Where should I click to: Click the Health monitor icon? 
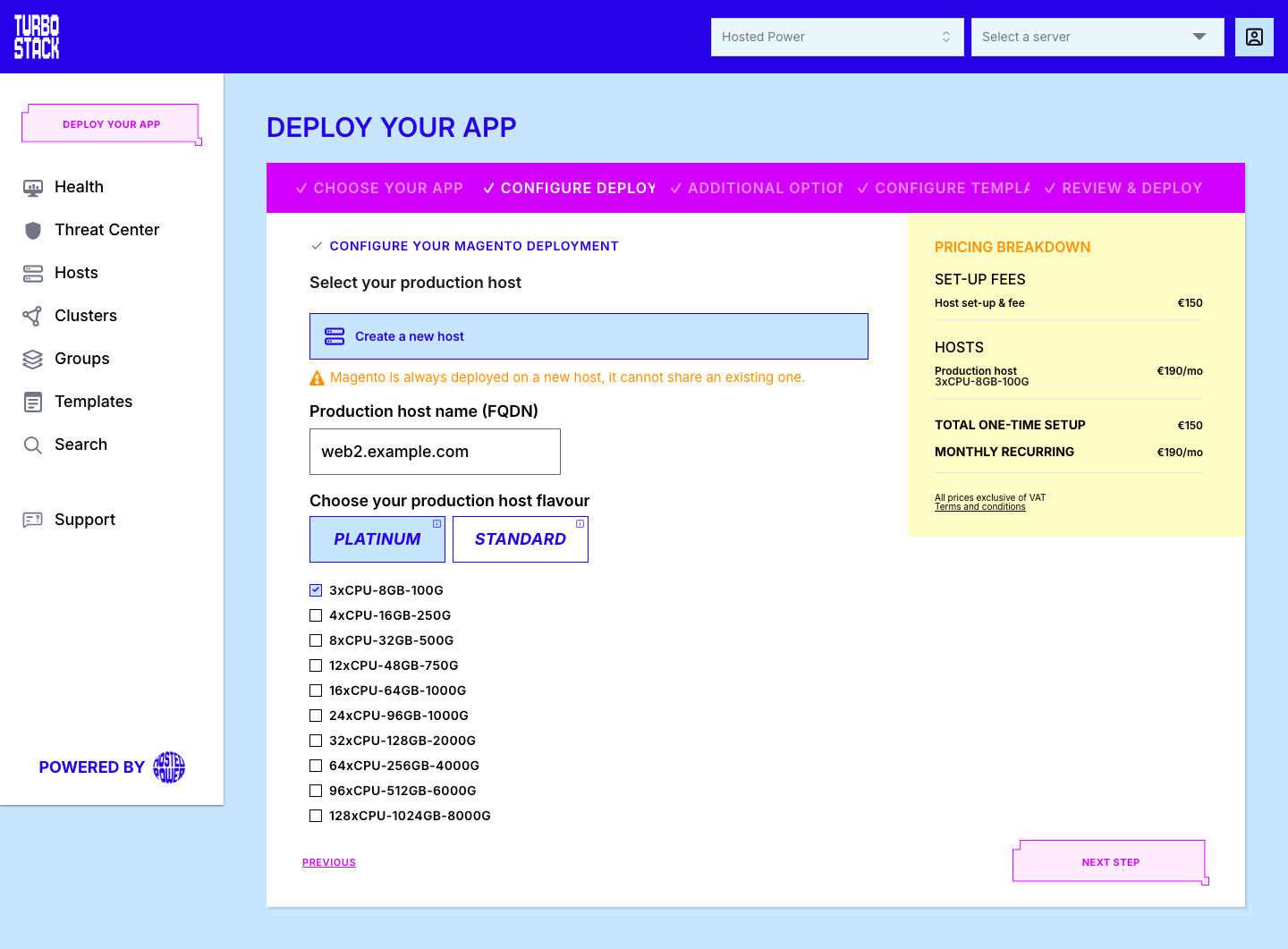(33, 188)
